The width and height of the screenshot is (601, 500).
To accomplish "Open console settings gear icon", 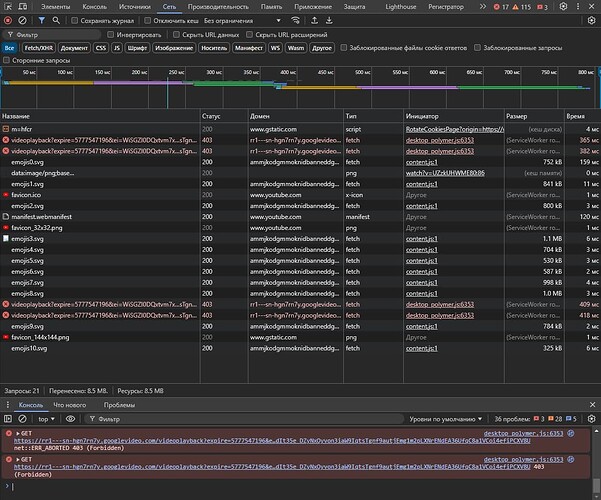I will 591,419.
